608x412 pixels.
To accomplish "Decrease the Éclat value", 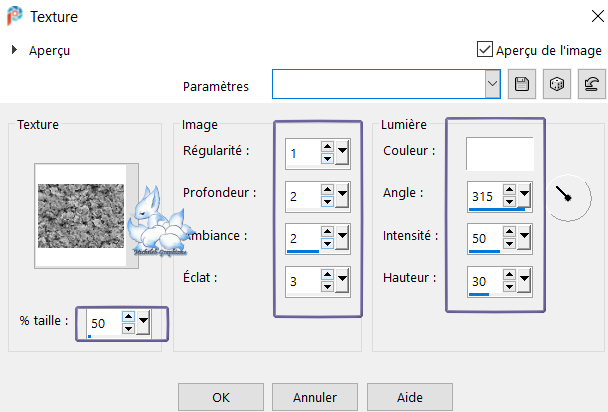I will point(327,287).
